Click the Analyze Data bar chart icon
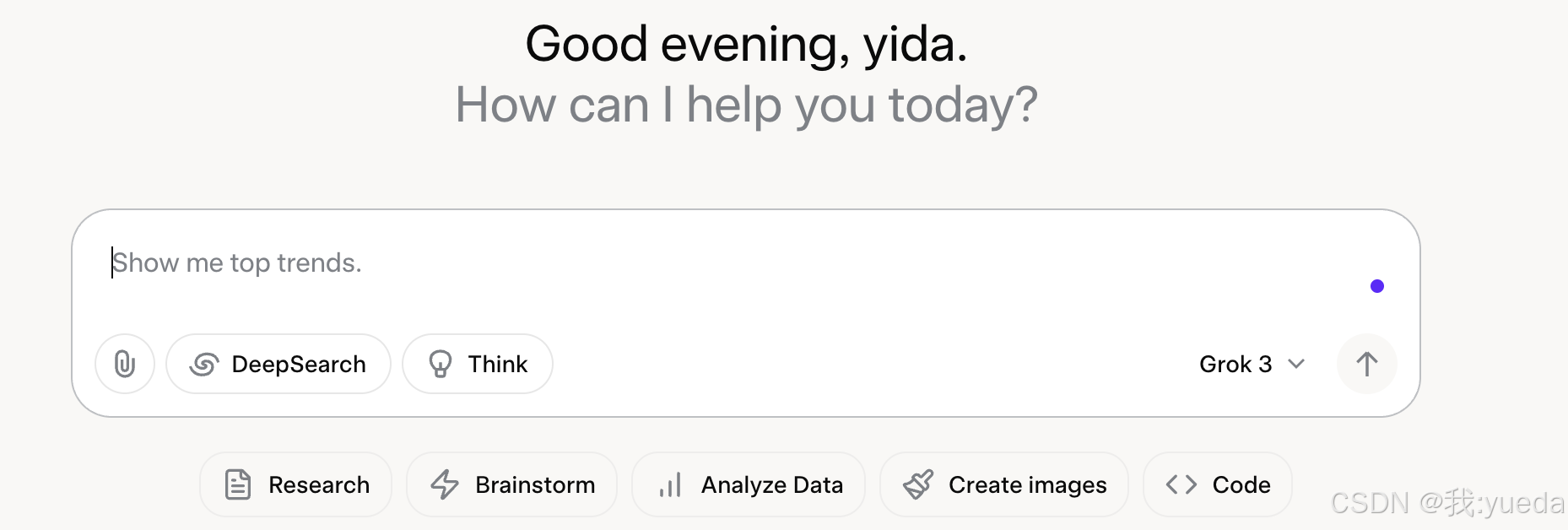The height and width of the screenshot is (530, 1568). point(670,484)
